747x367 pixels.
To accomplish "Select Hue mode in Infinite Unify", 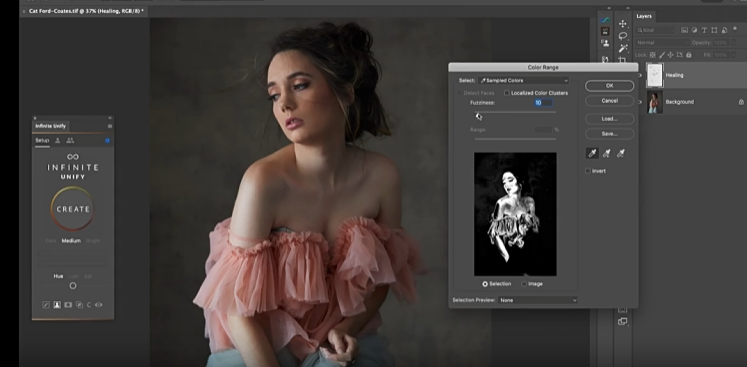I will [x=58, y=276].
